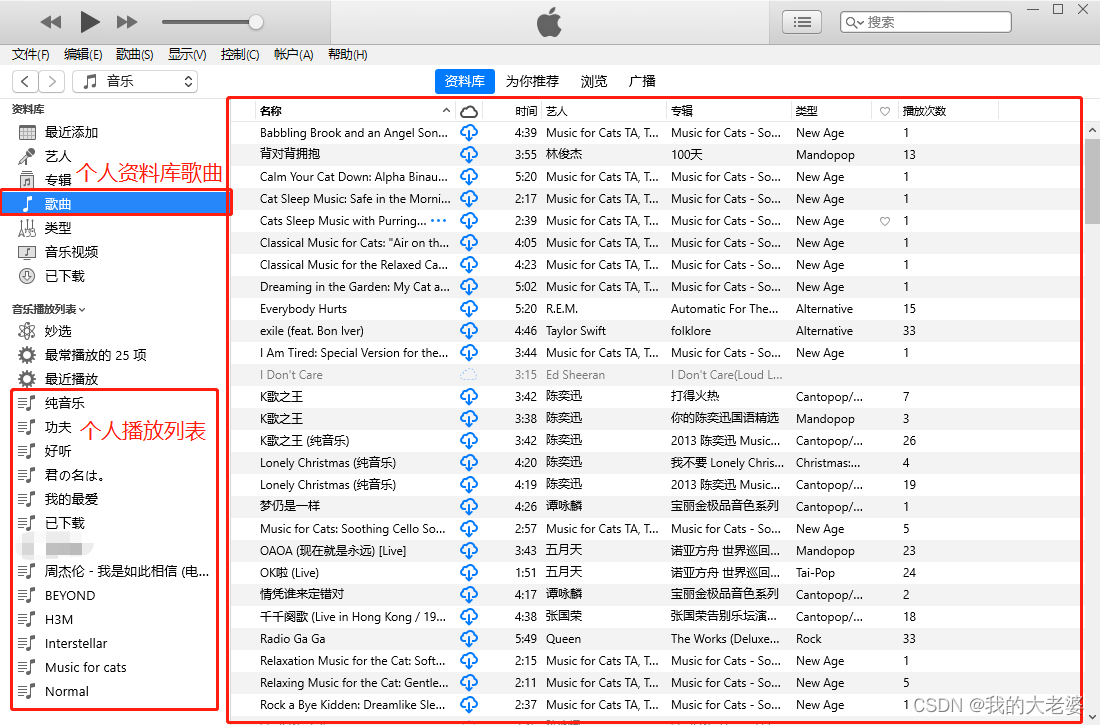Download OK啦 (Live) via its cloud icon

pyautogui.click(x=469, y=573)
